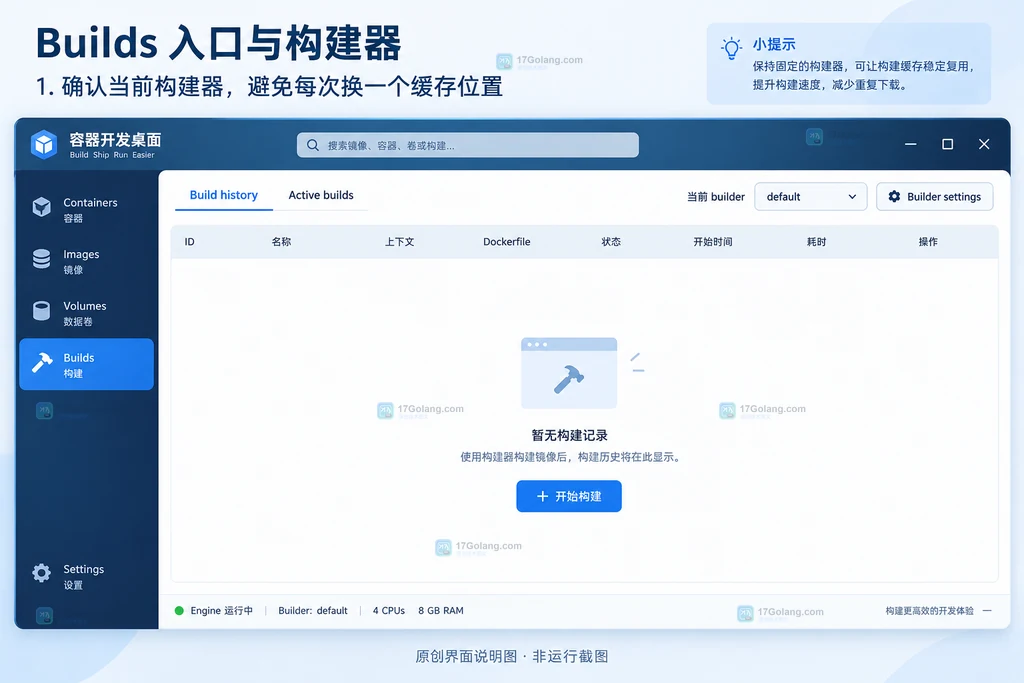Click 8 GB RAM status entry

[x=441, y=611]
